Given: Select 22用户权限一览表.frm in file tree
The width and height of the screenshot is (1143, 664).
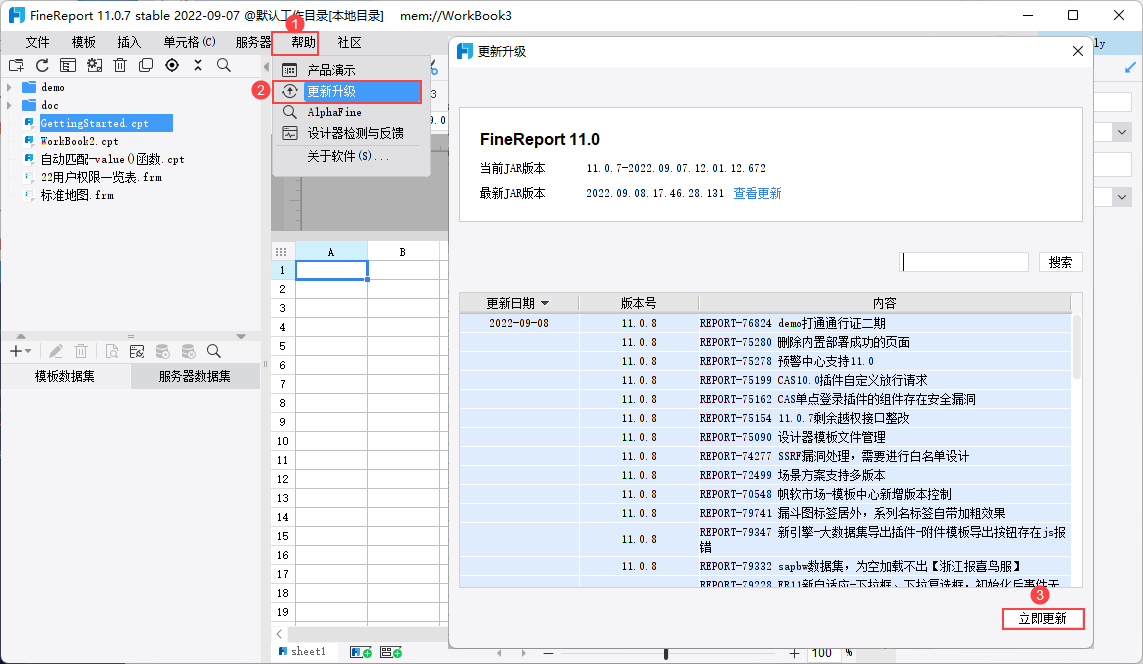Looking at the screenshot, I should (101, 177).
